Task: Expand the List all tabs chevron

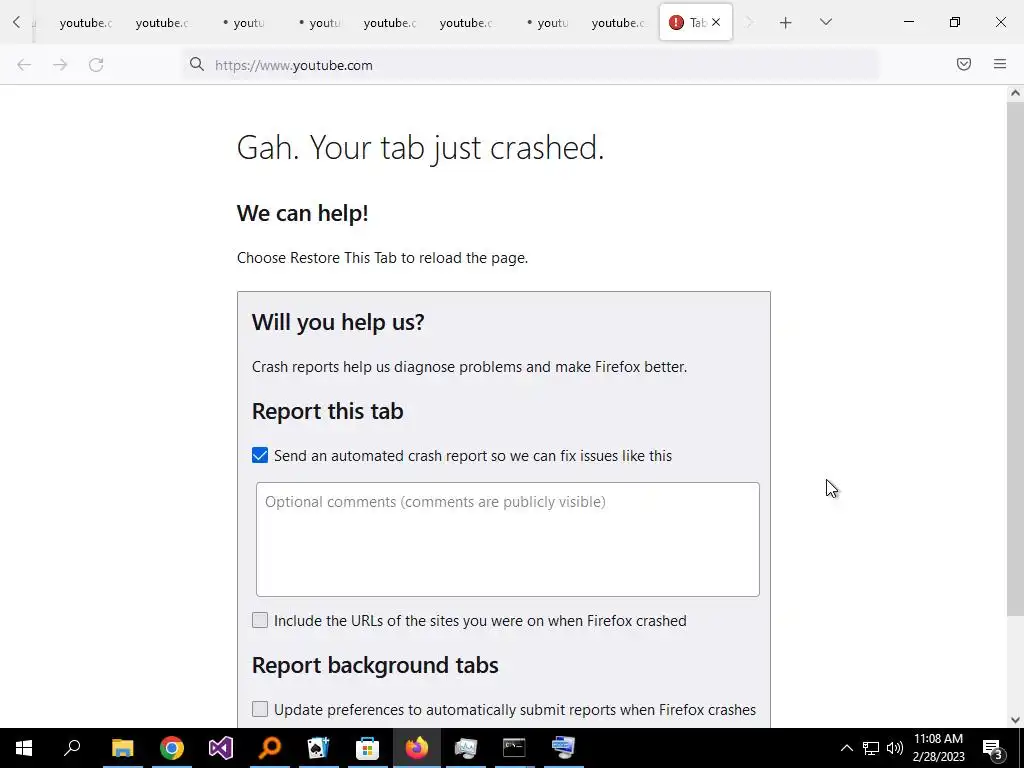Action: (x=825, y=22)
